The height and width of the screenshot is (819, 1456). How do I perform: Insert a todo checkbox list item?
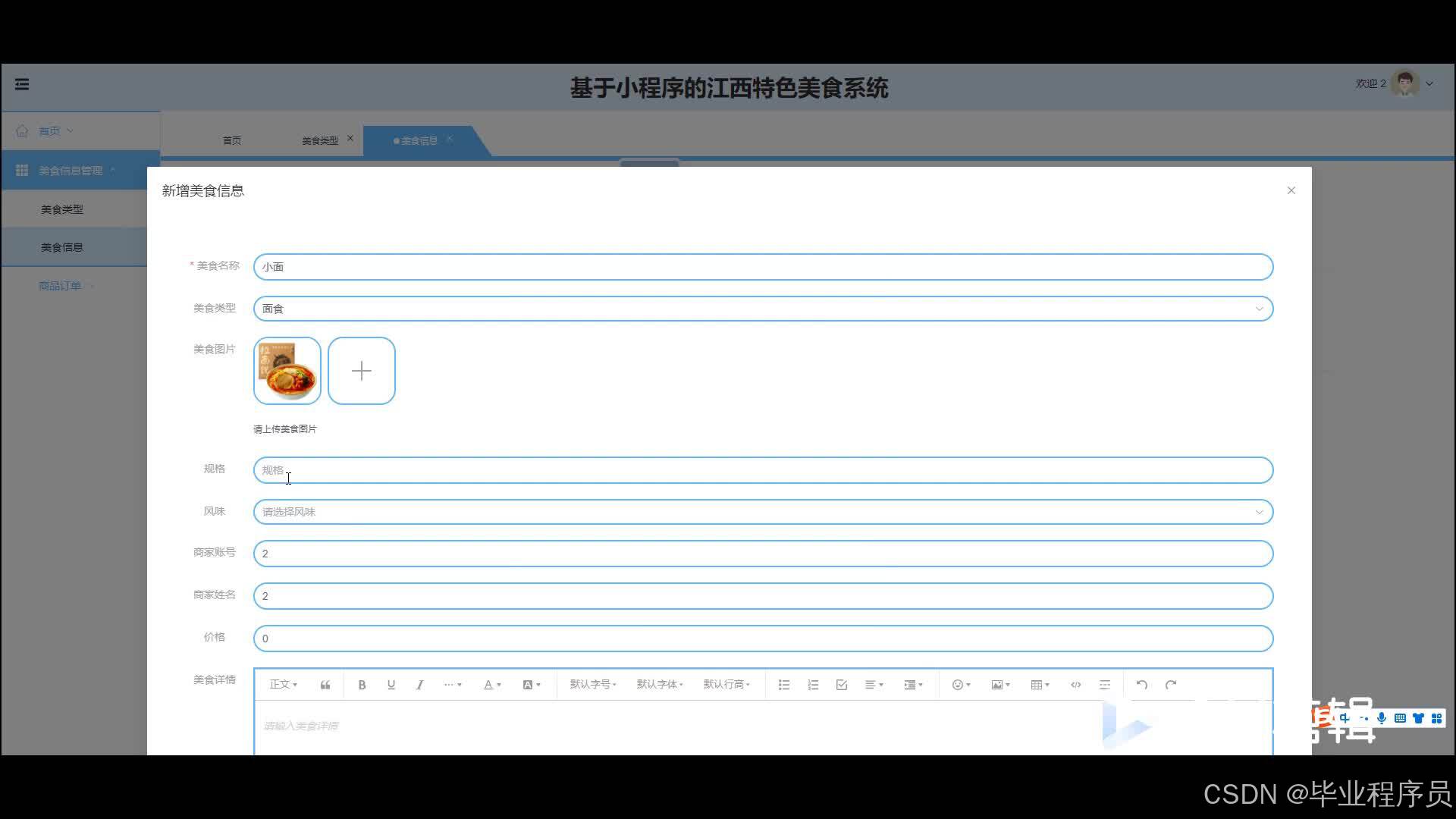pyautogui.click(x=842, y=685)
